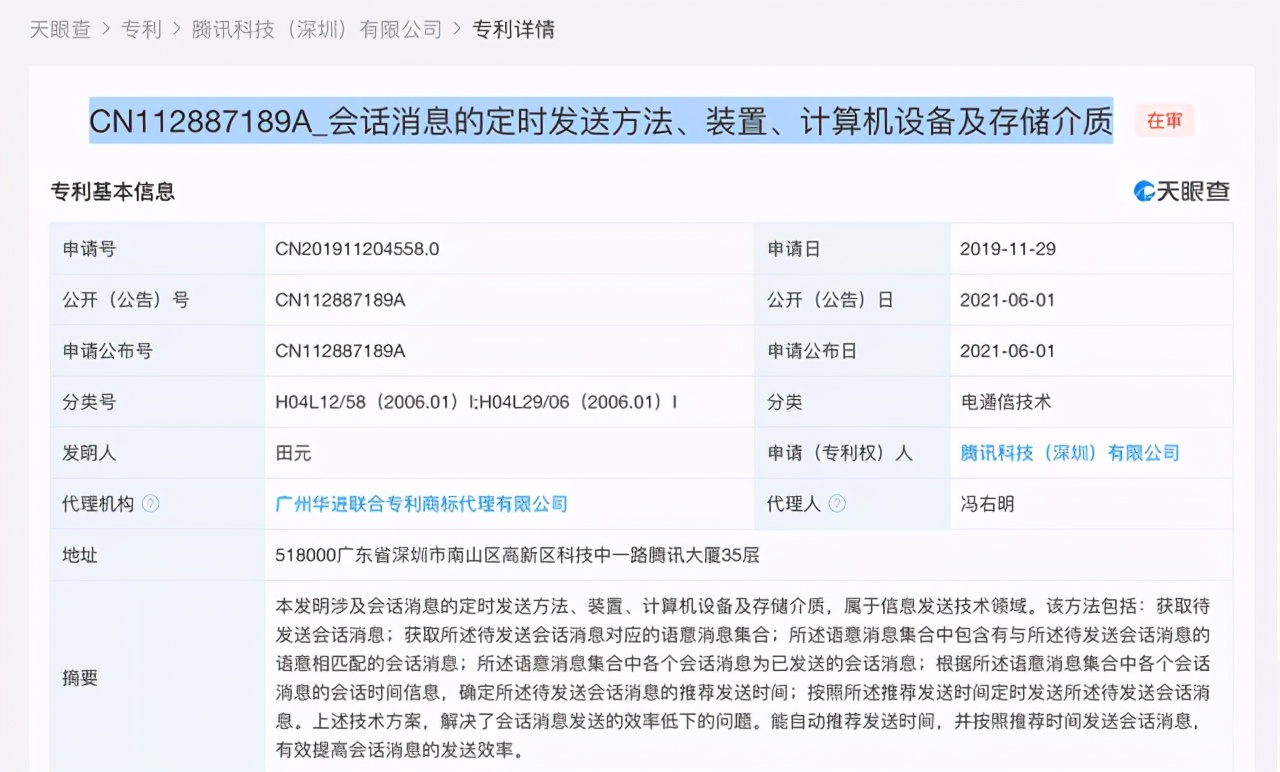Click the 申请公布号 label
Viewport: 1280px width, 772px height.
point(107,351)
